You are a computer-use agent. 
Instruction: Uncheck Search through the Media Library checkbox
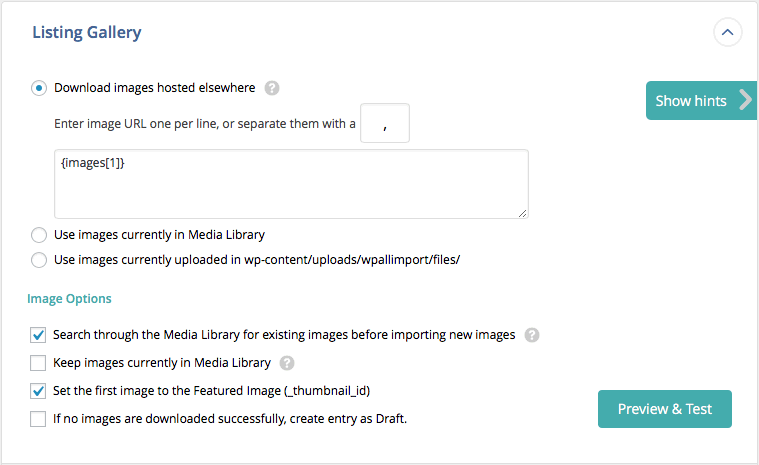(x=38, y=335)
